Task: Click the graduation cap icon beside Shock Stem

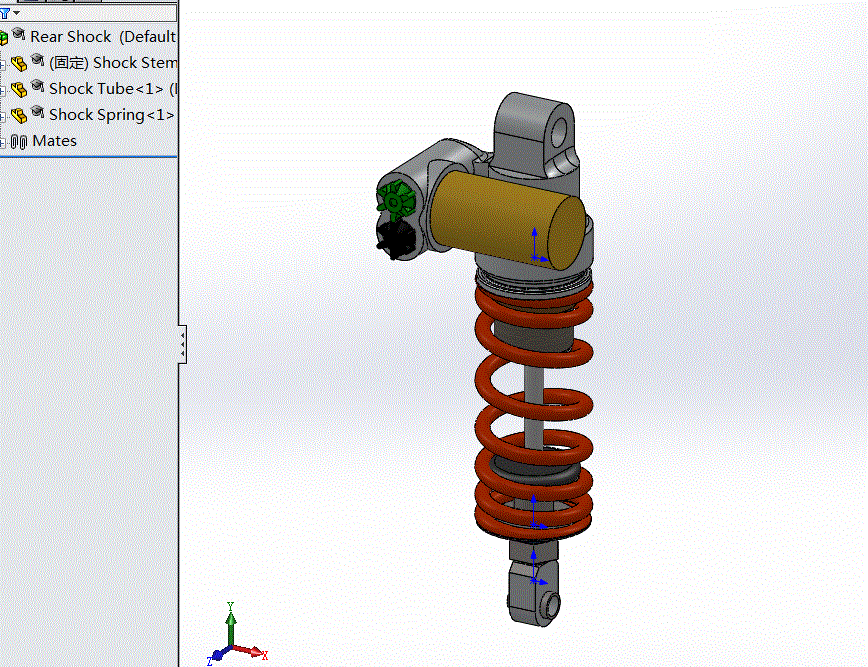Action: tap(38, 59)
